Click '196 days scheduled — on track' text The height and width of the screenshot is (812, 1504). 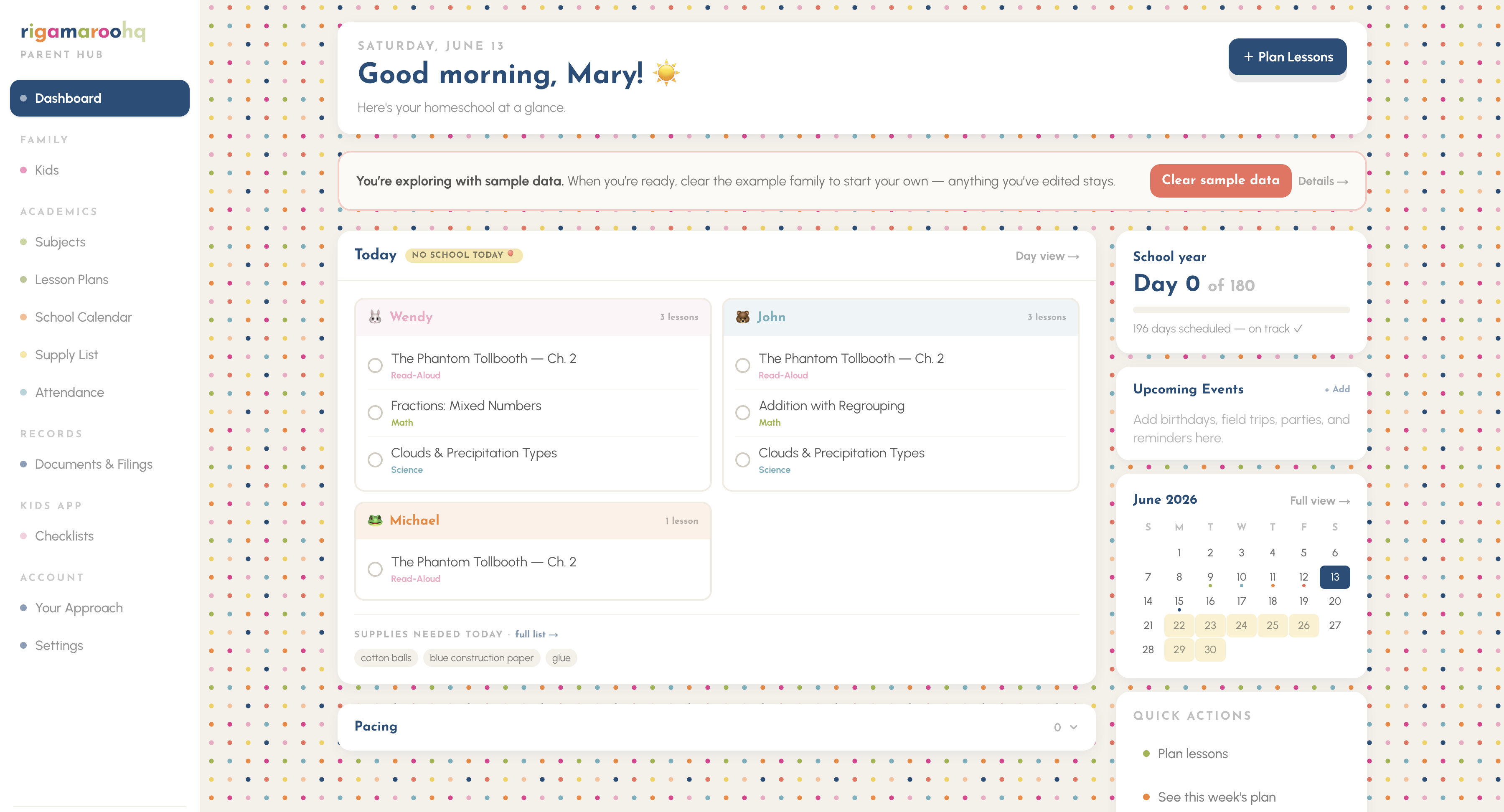1217,329
